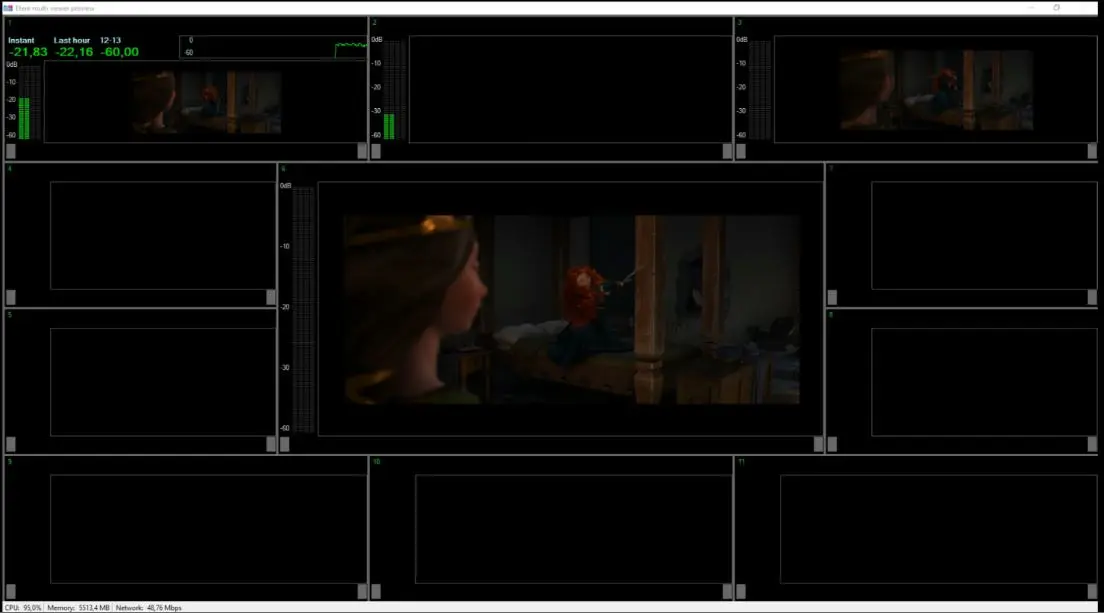This screenshot has height=613, width=1104.
Task: Select the video preview in panel 1
Action: coord(205,101)
